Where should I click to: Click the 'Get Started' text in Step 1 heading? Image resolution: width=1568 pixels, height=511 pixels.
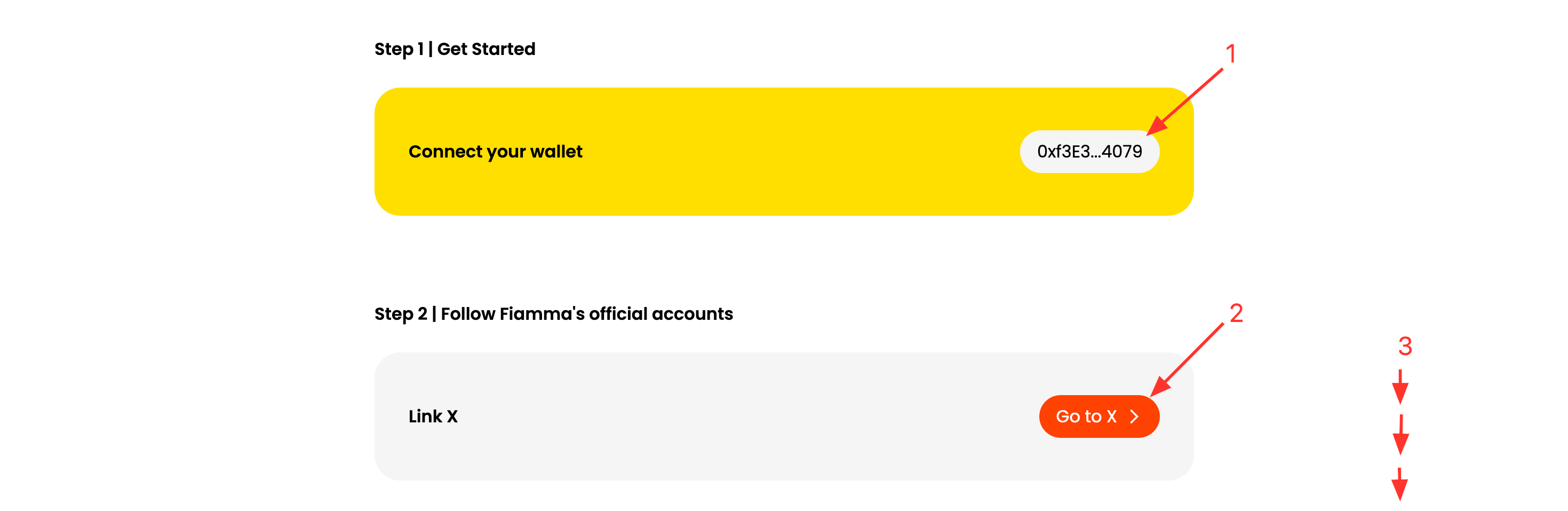click(x=485, y=49)
